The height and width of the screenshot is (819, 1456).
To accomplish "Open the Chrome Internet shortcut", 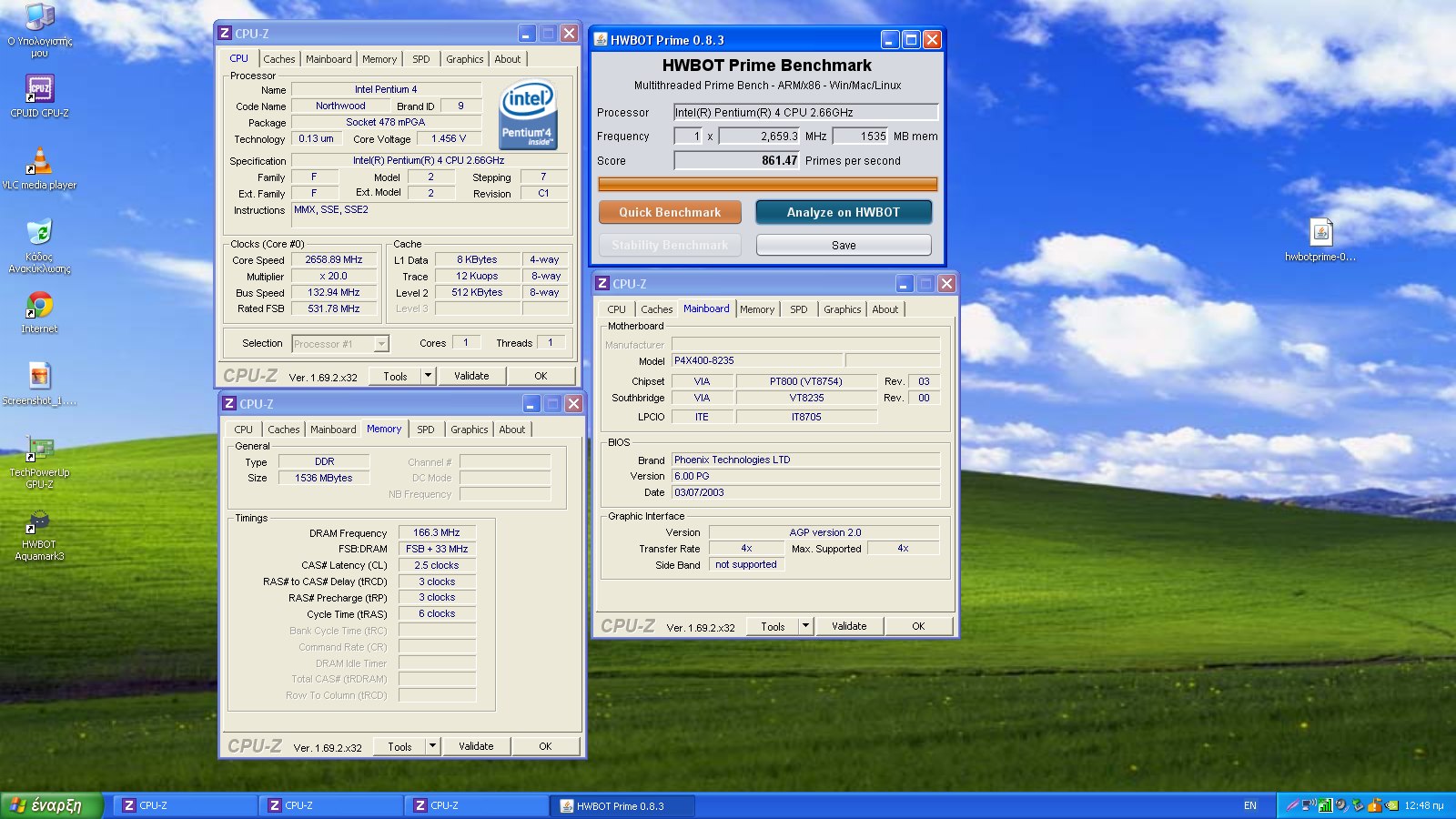I will 40,305.
